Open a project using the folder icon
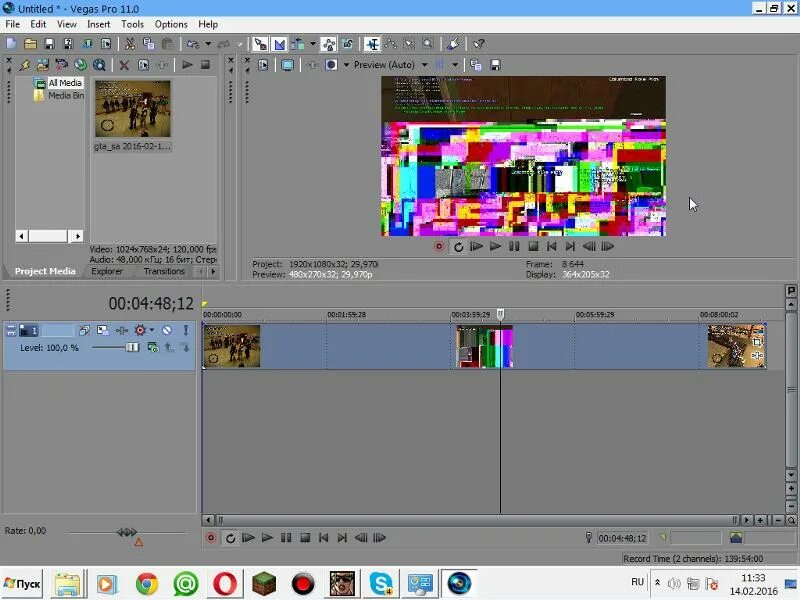Viewport: 800px width, 600px height. (x=31, y=44)
